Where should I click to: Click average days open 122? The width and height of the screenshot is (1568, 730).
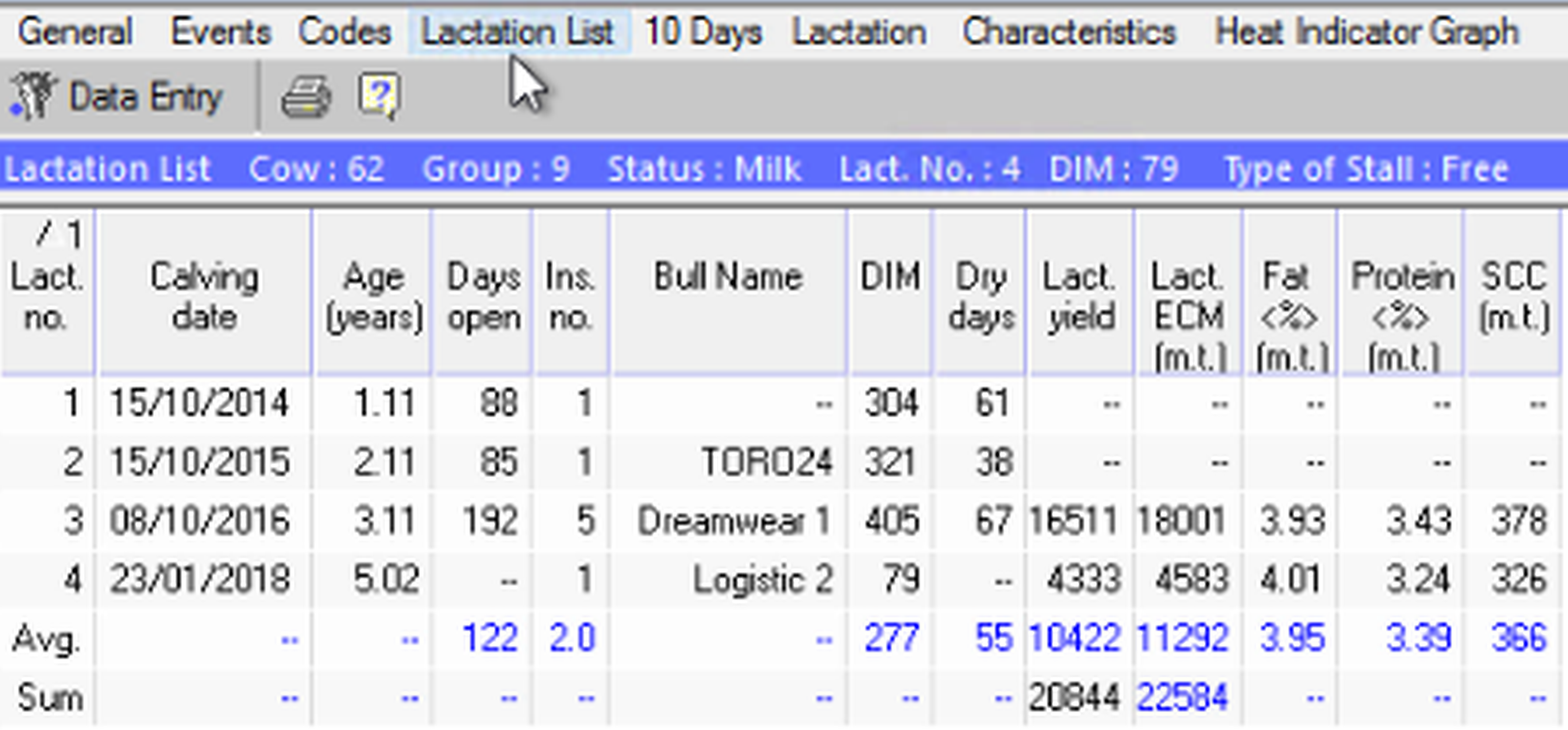click(491, 638)
